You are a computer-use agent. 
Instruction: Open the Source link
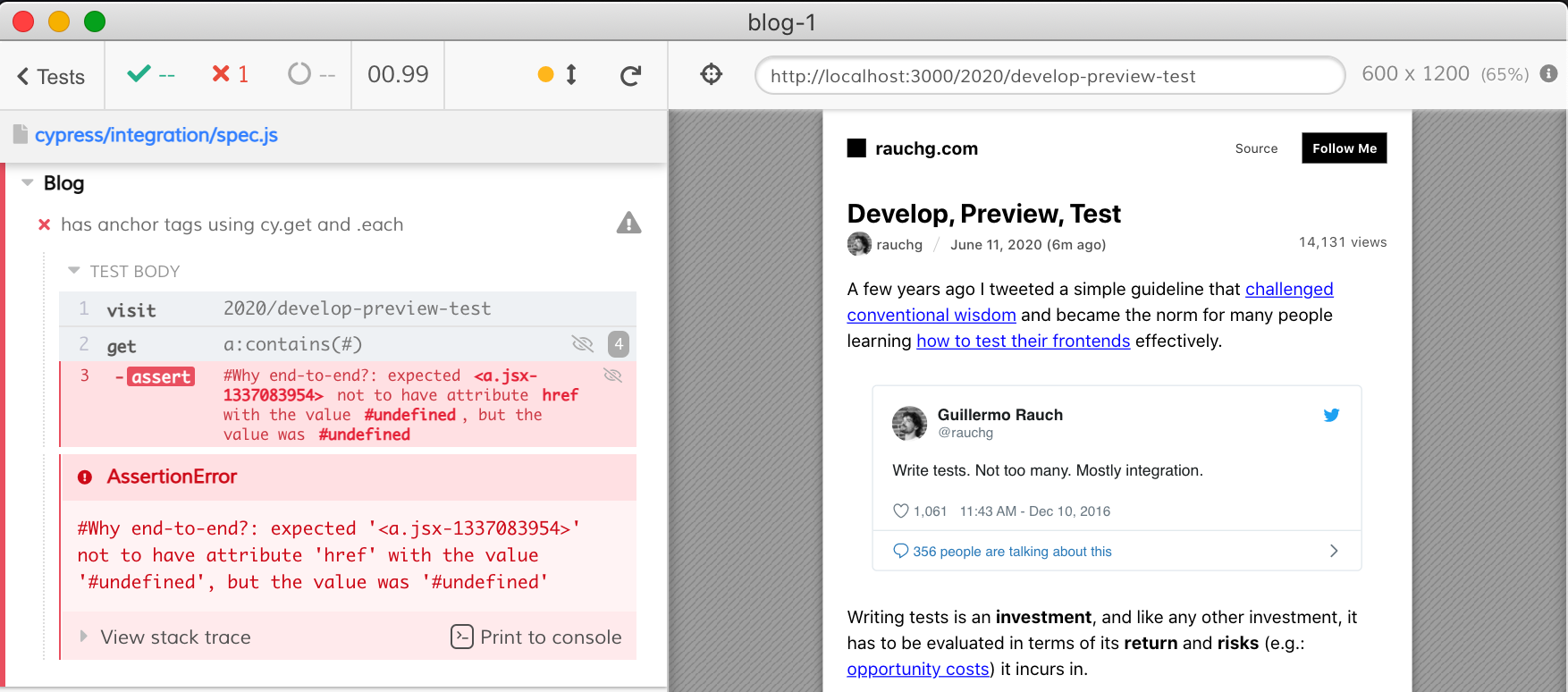1256,148
